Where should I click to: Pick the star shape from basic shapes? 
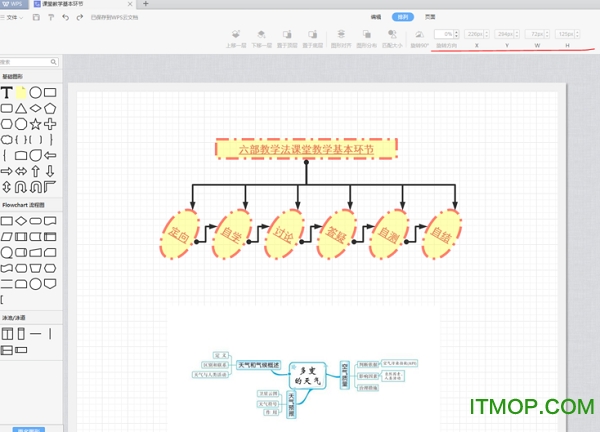click(x=35, y=124)
